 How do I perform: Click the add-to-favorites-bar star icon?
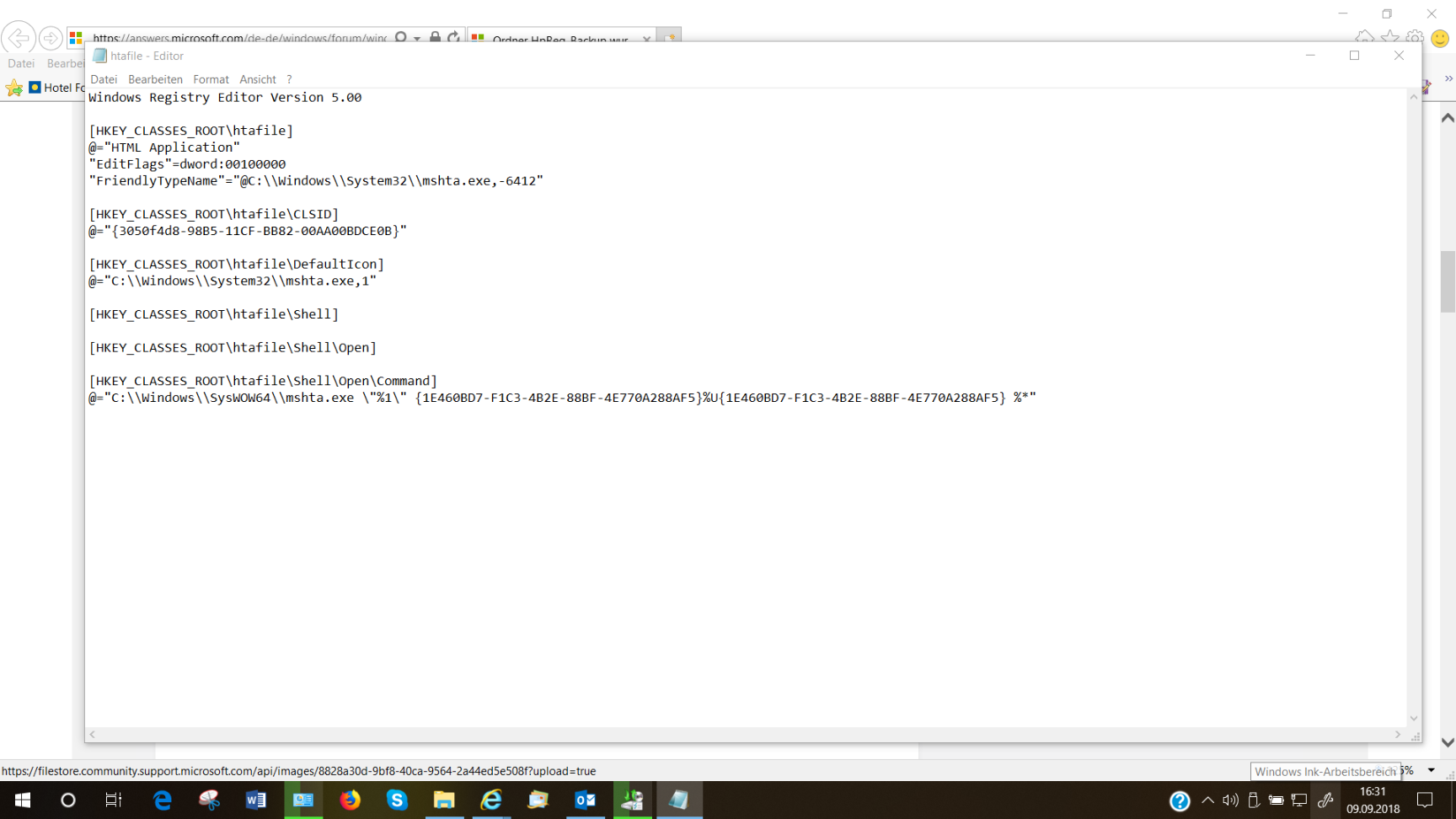(x=14, y=88)
